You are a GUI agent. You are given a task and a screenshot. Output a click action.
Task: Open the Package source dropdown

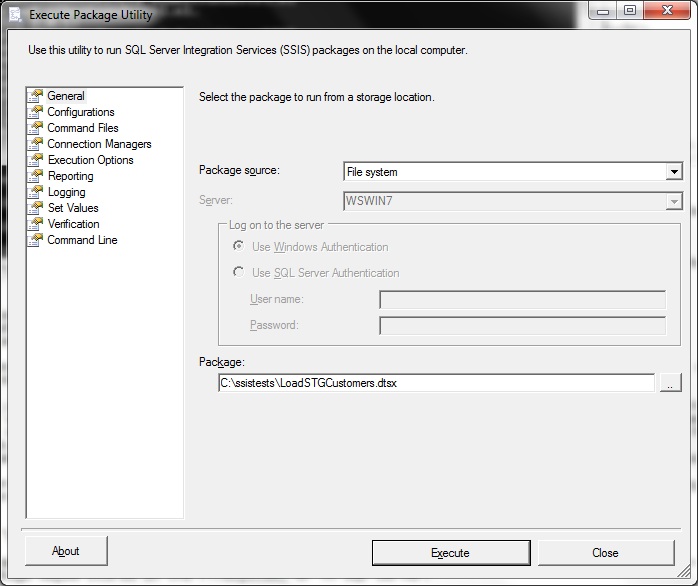pos(673,172)
